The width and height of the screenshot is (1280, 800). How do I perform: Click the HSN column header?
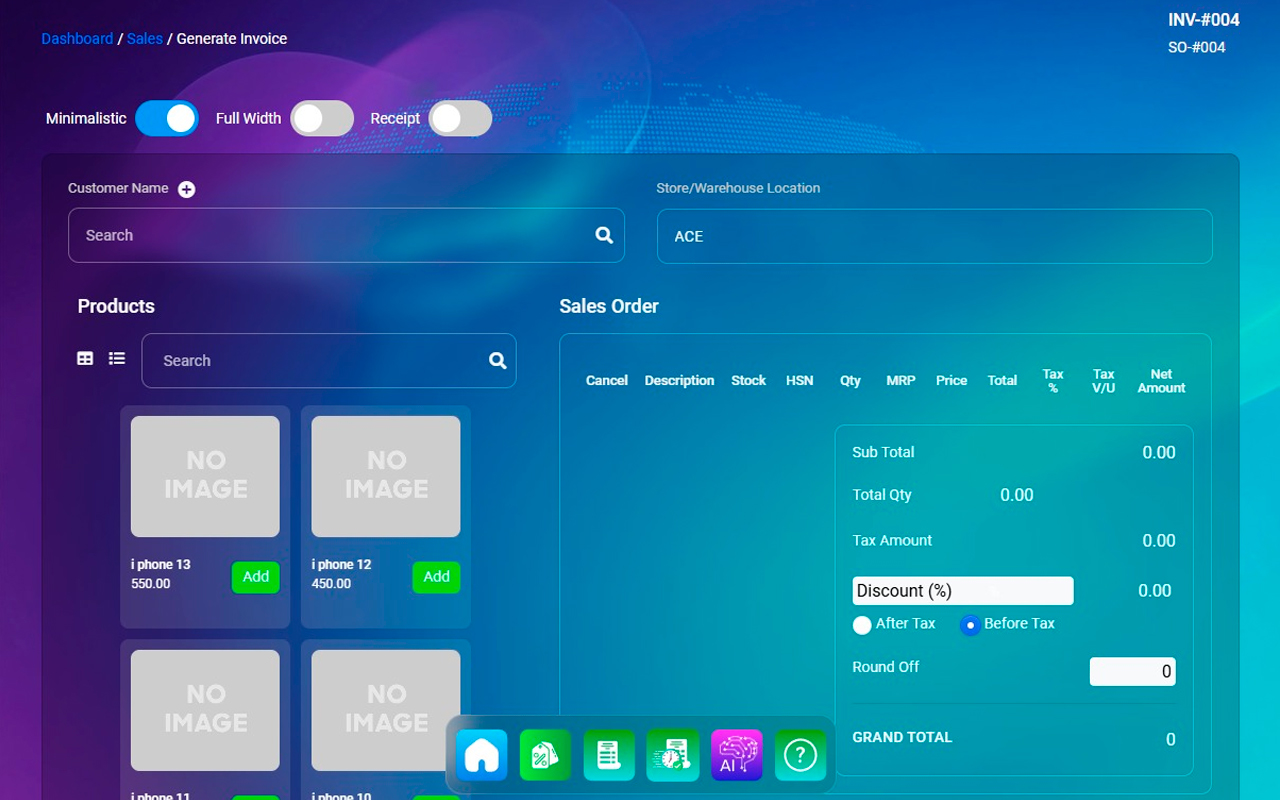800,381
